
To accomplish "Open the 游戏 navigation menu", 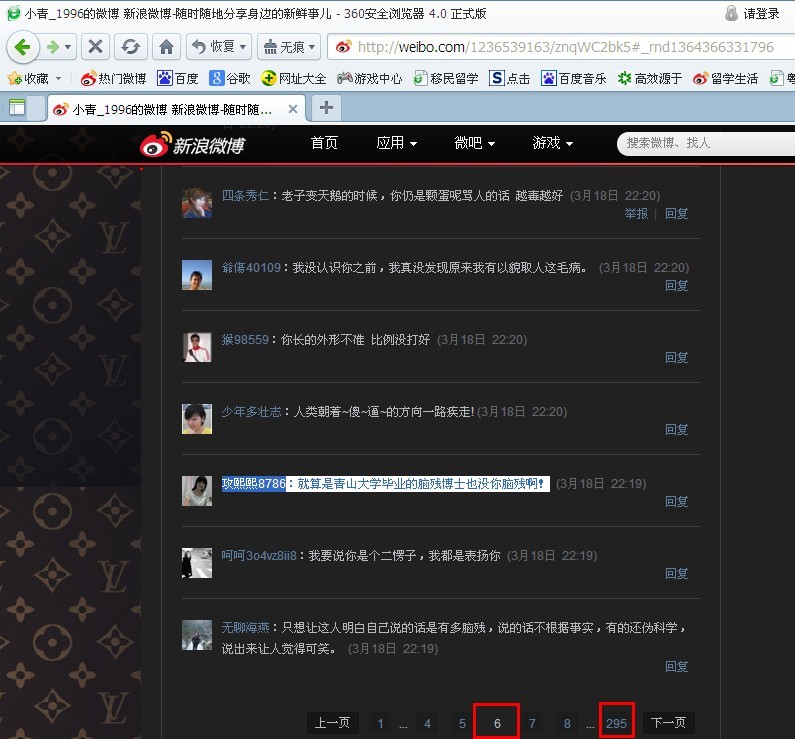I will point(552,143).
